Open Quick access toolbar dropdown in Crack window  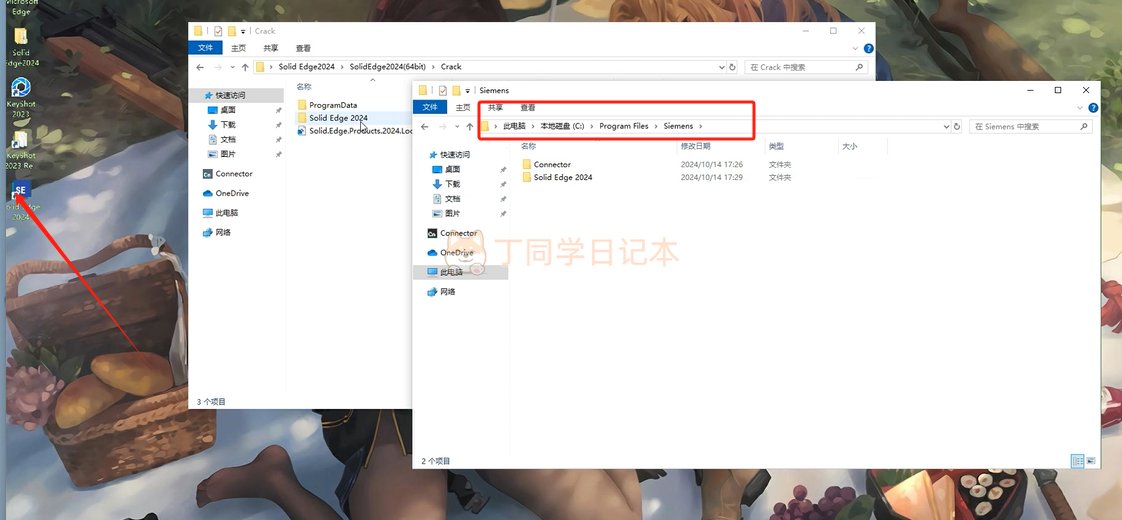(243, 31)
